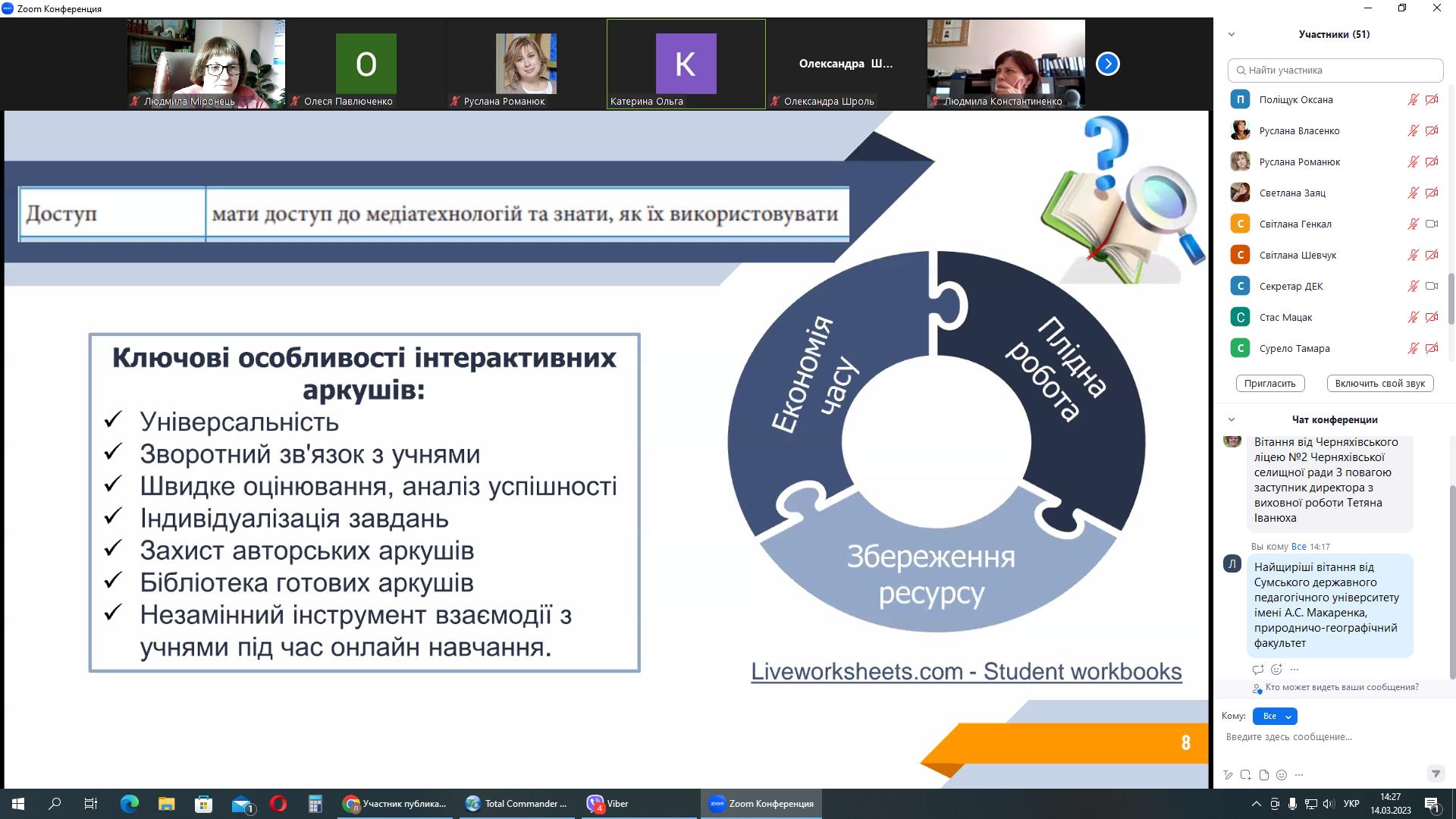Collapse the Чат конференции panel chevron
1456x819 pixels.
coord(1232,419)
